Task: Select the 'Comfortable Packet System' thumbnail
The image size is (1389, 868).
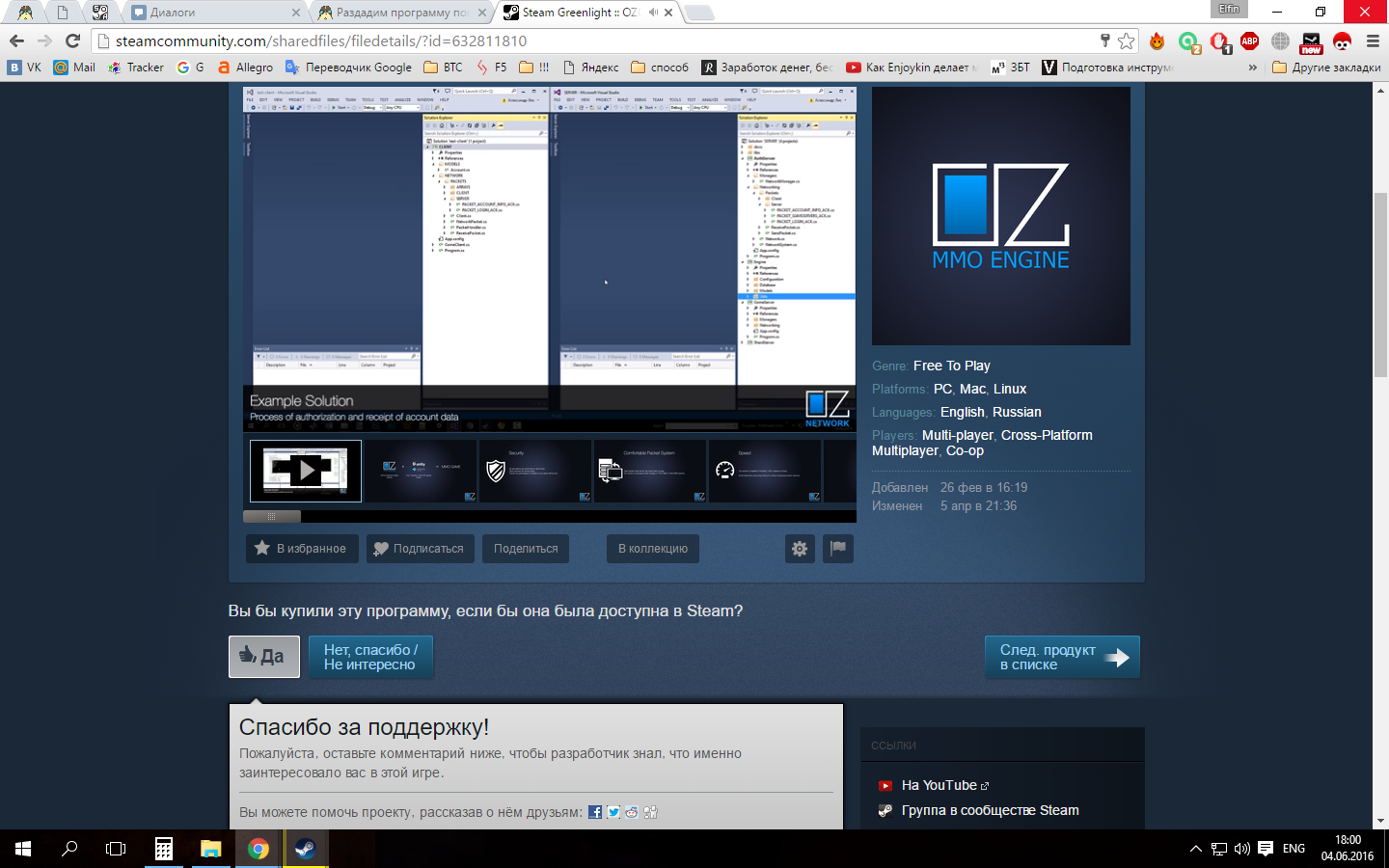Action: [649, 471]
